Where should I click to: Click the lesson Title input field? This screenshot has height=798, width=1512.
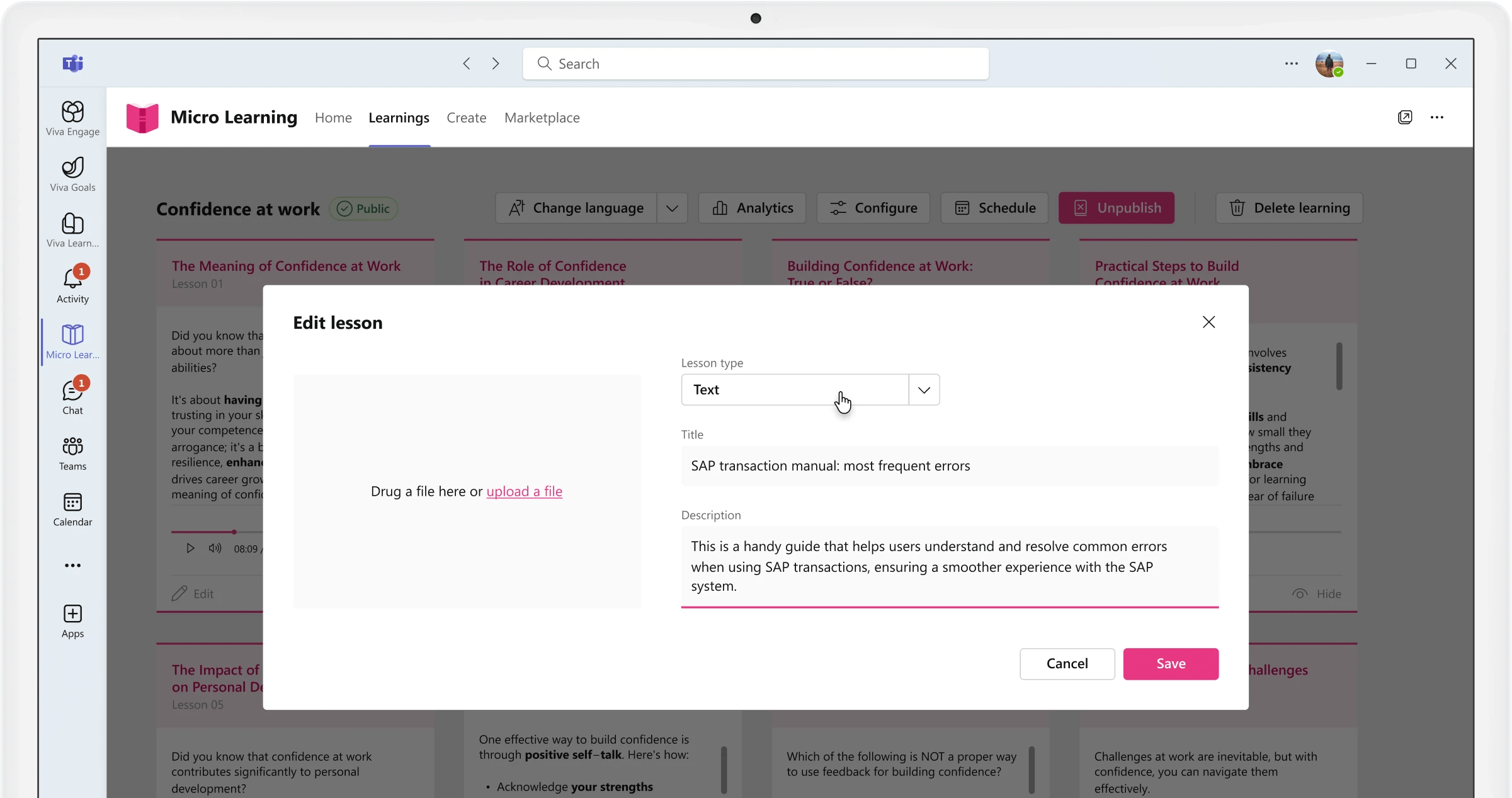[x=949, y=466]
